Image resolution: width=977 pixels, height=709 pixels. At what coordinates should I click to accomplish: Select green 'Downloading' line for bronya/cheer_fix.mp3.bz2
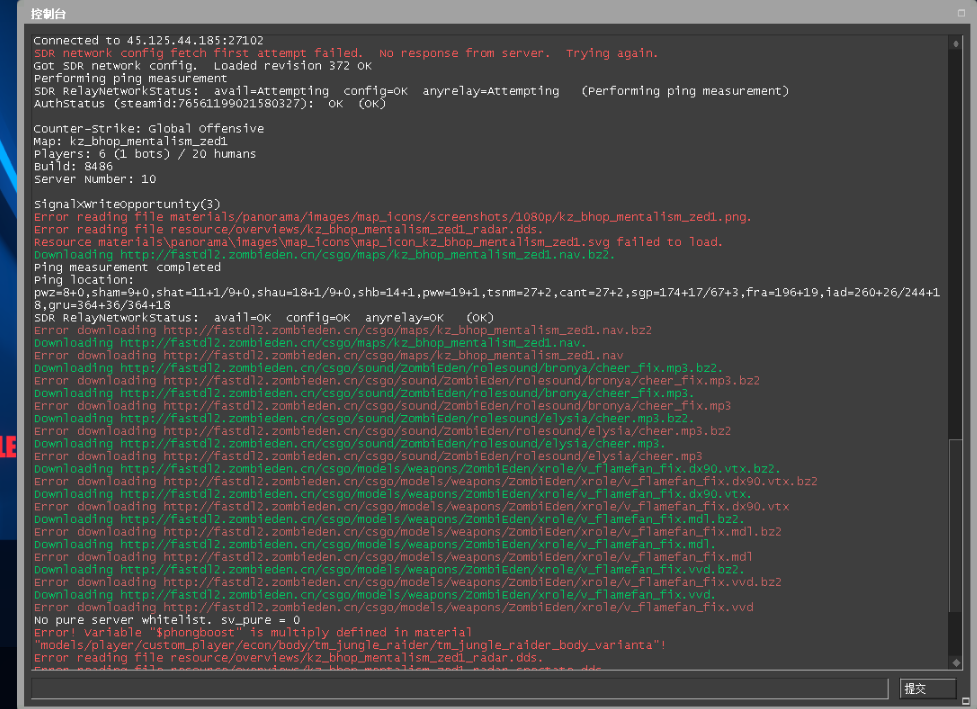pos(378,368)
